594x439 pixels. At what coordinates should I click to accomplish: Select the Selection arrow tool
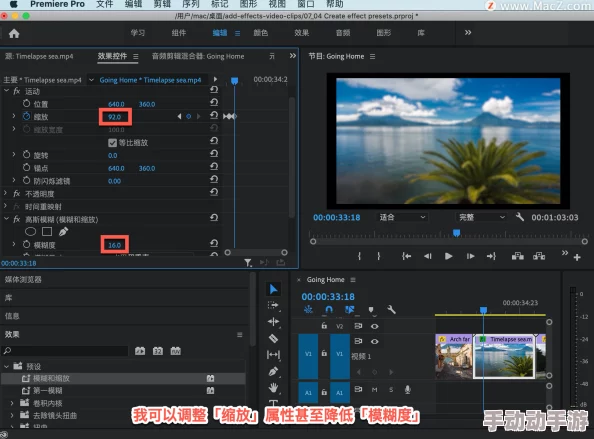coord(274,289)
